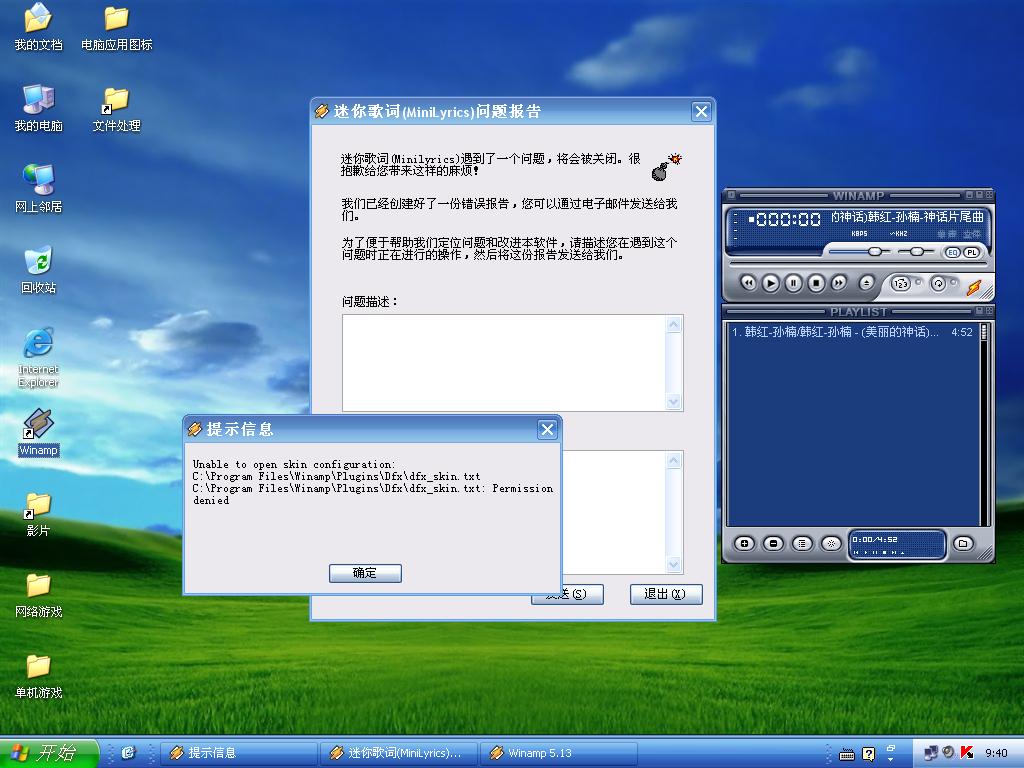Open the playlist manage folder button
The width and height of the screenshot is (1024, 768).
[962, 543]
